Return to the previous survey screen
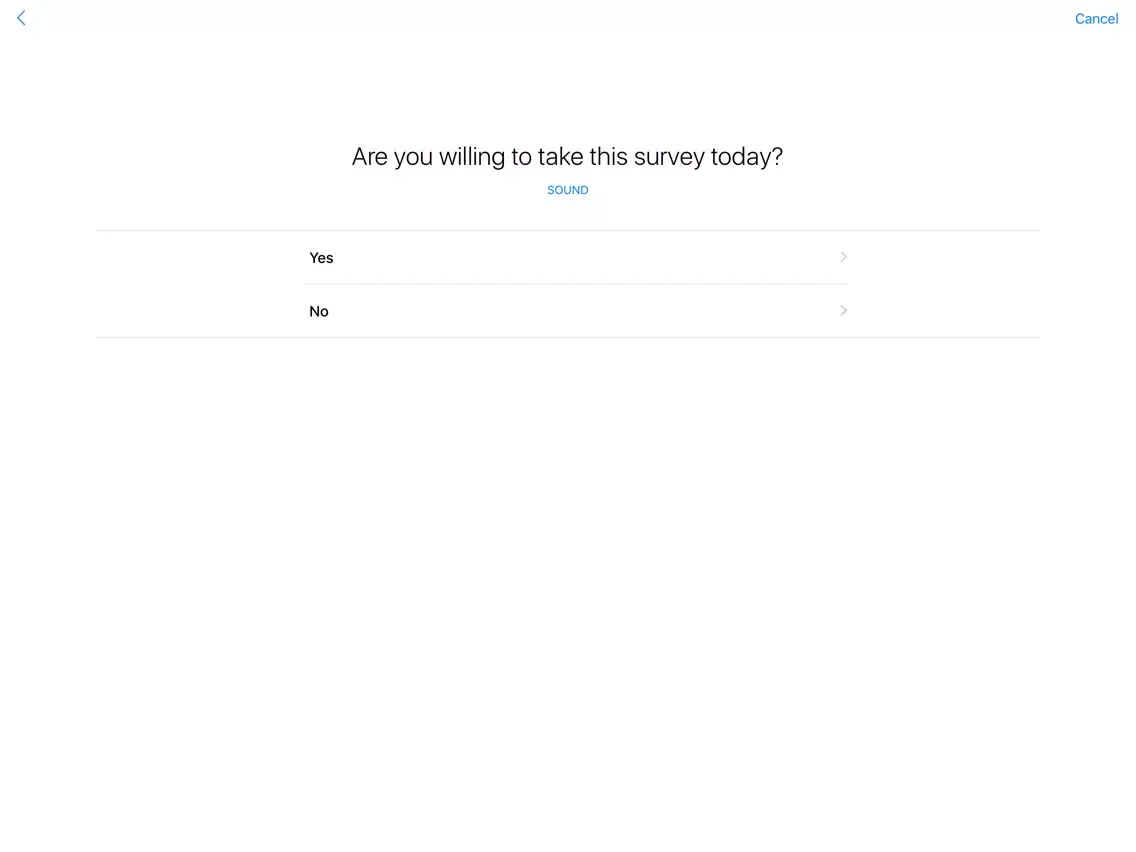Viewport: 1136px width, 852px height. click(21, 18)
